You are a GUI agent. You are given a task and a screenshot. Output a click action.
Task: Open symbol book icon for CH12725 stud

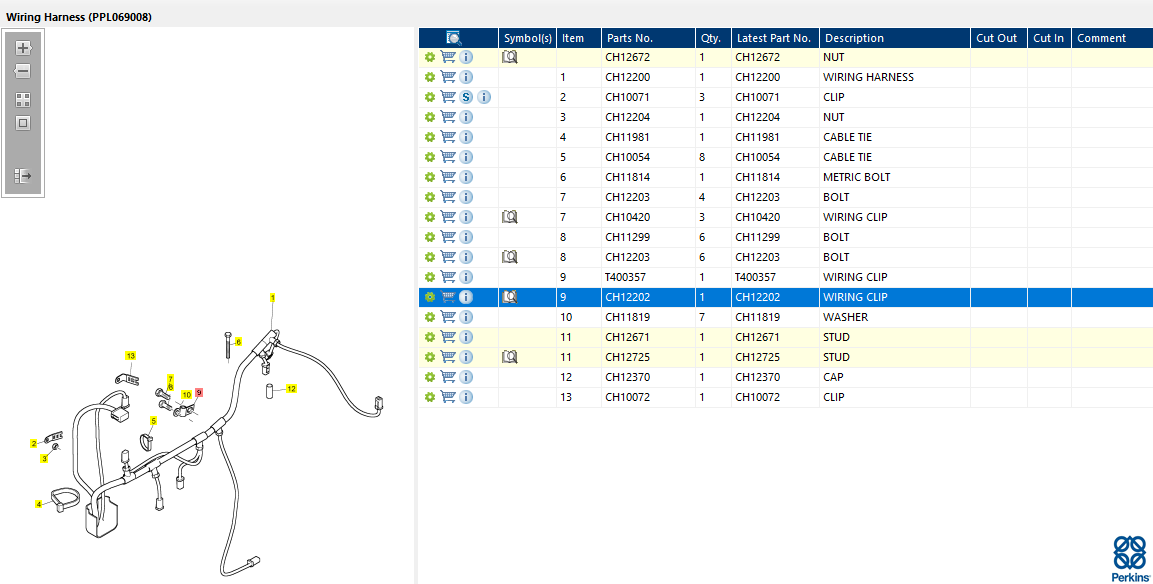coord(509,357)
